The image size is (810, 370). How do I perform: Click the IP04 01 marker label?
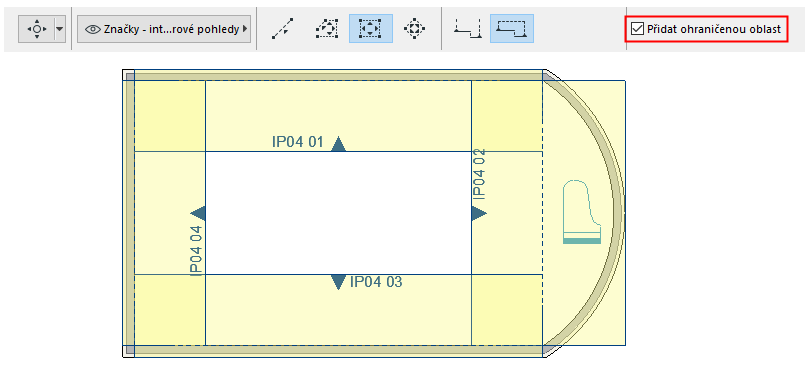[x=297, y=142]
